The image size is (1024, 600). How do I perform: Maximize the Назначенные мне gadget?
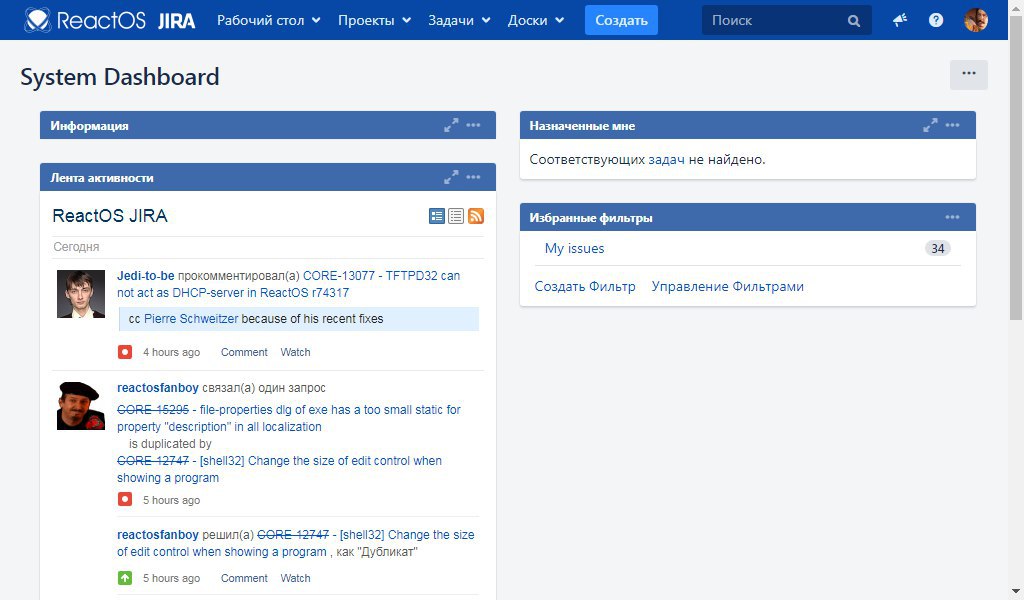(931, 125)
